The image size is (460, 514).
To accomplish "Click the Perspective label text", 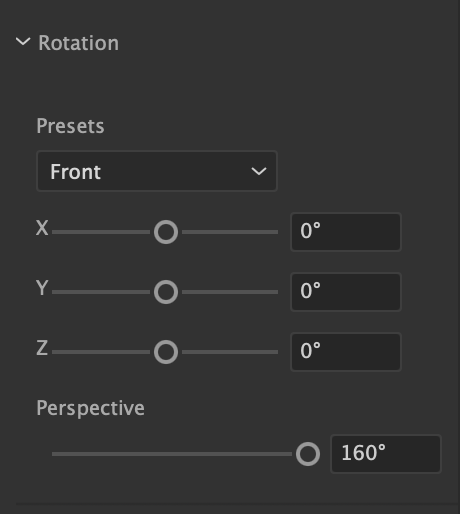I will [90, 408].
